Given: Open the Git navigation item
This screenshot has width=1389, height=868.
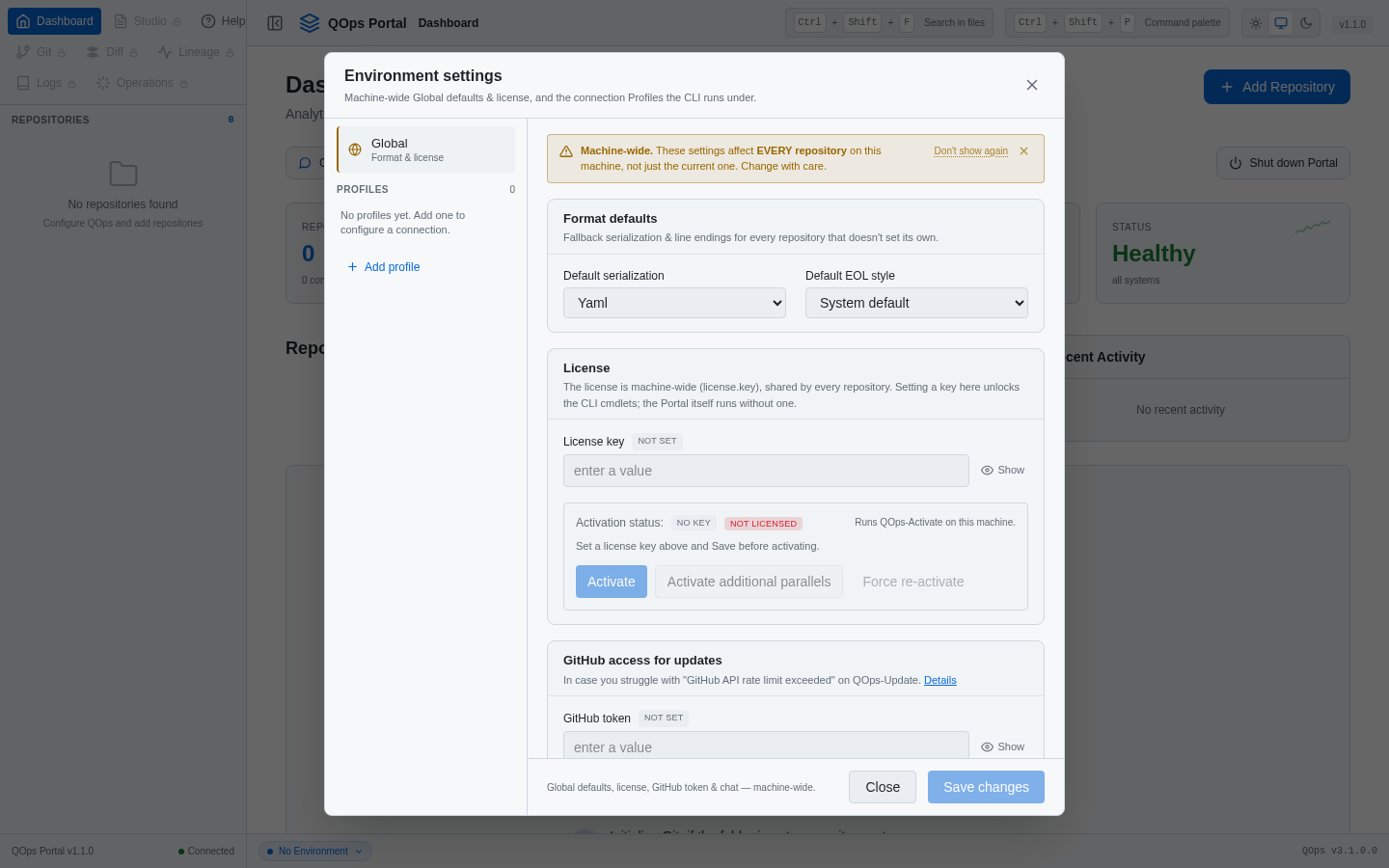Looking at the screenshot, I should [x=41, y=52].
